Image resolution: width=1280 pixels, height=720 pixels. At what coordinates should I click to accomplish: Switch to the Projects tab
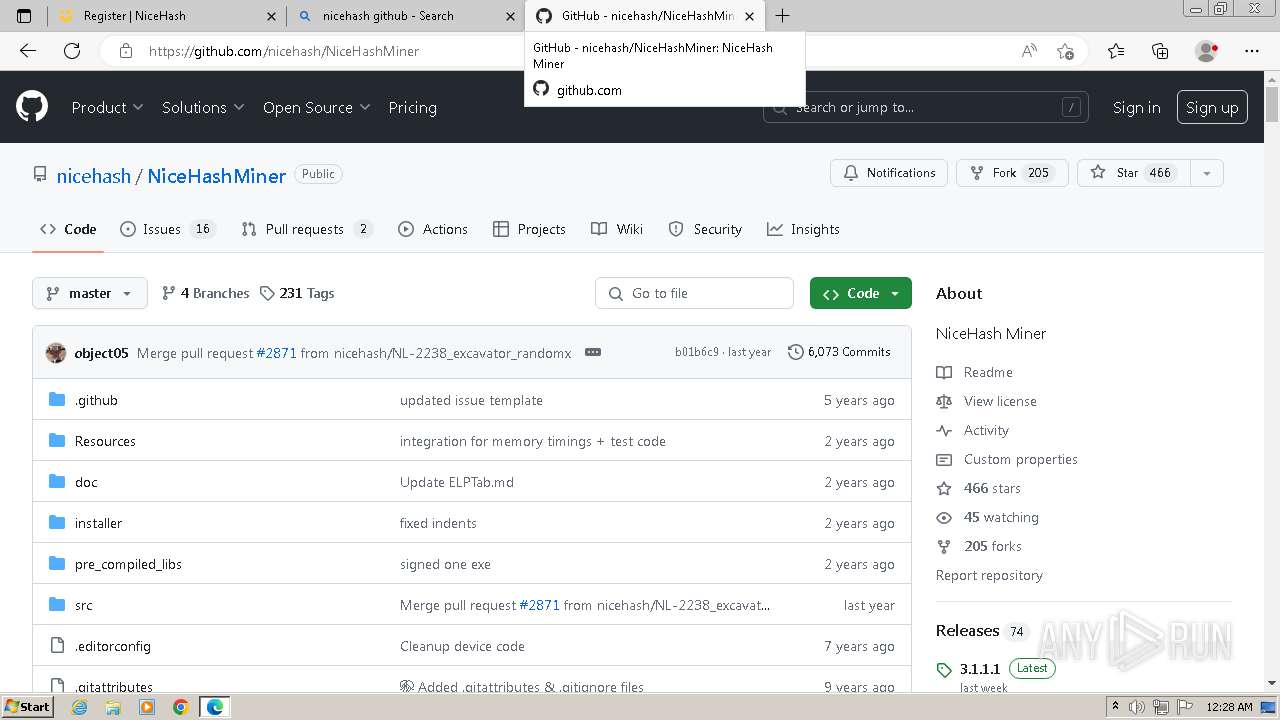529,229
